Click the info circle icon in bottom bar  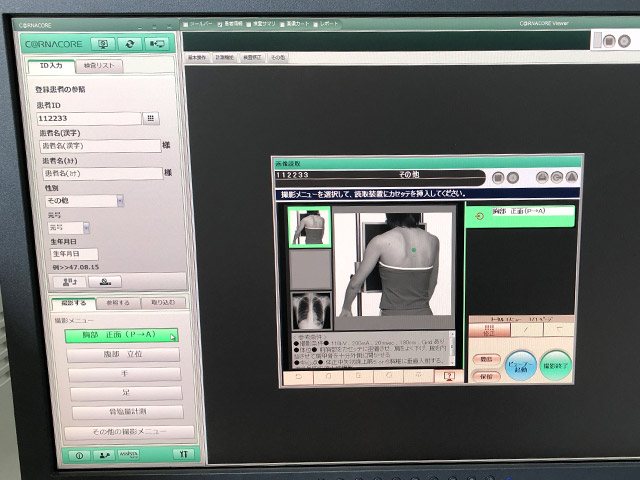(x=79, y=456)
